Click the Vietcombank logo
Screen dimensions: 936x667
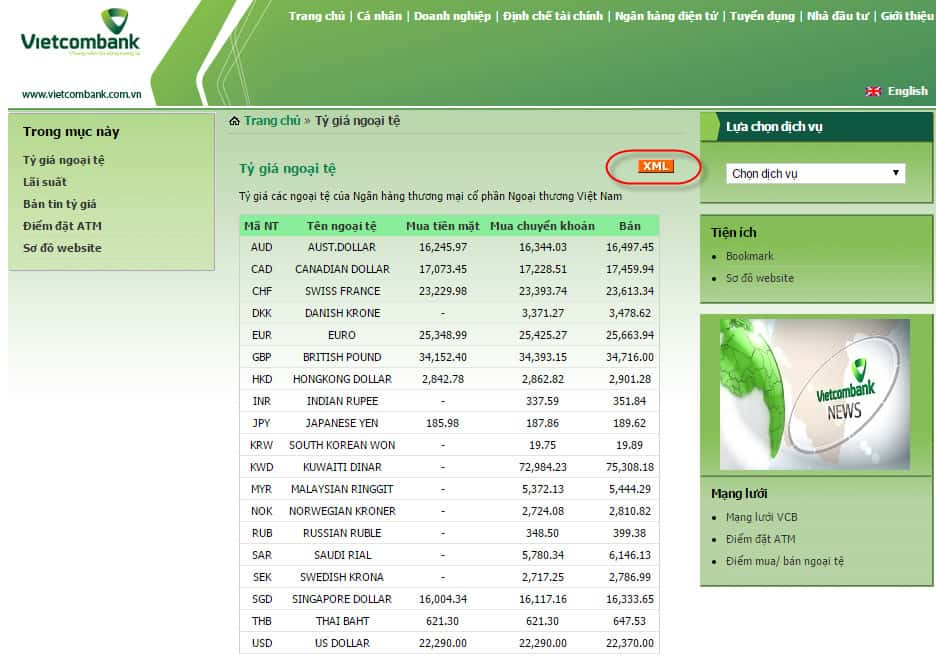tap(81, 31)
